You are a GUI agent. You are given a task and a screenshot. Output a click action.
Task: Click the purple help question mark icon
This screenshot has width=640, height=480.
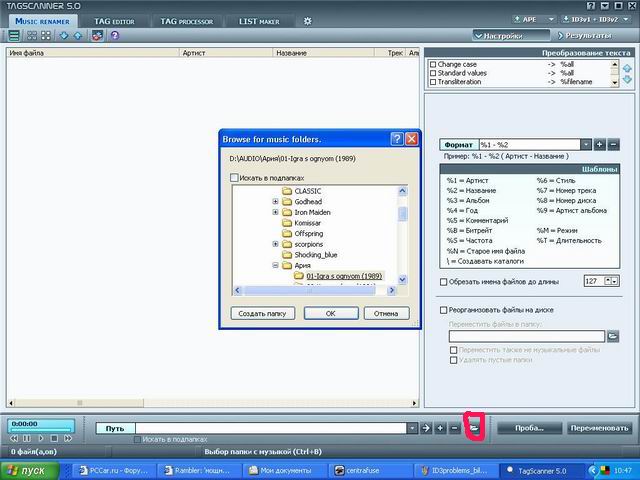pyautogui.click(x=115, y=36)
